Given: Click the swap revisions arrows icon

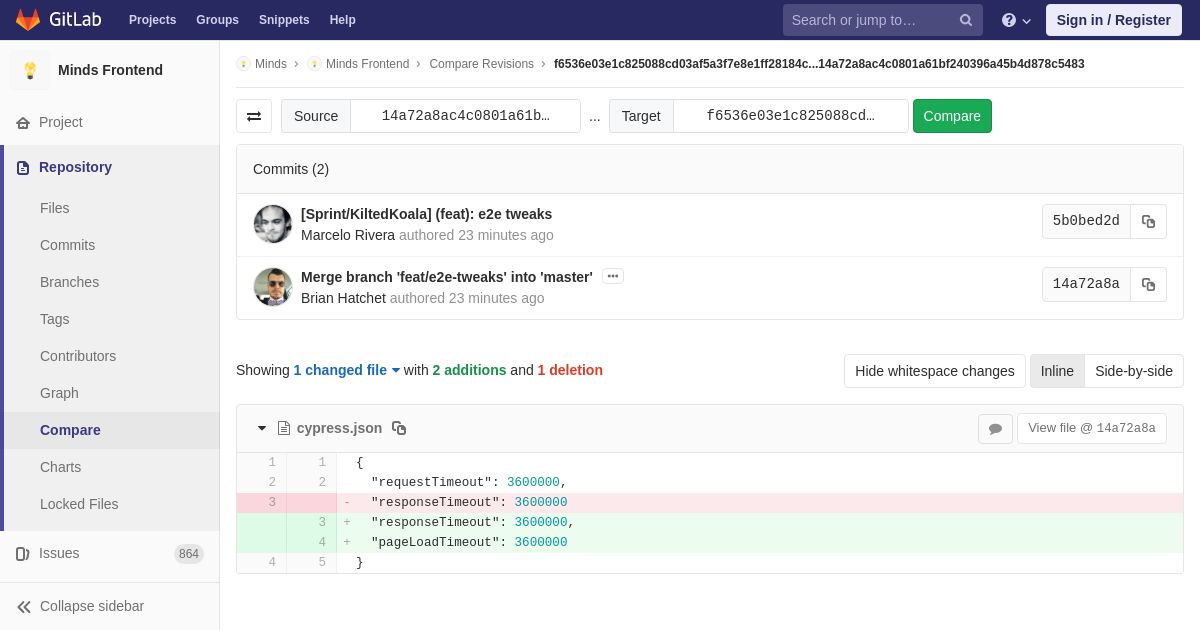Looking at the screenshot, I should (254, 116).
